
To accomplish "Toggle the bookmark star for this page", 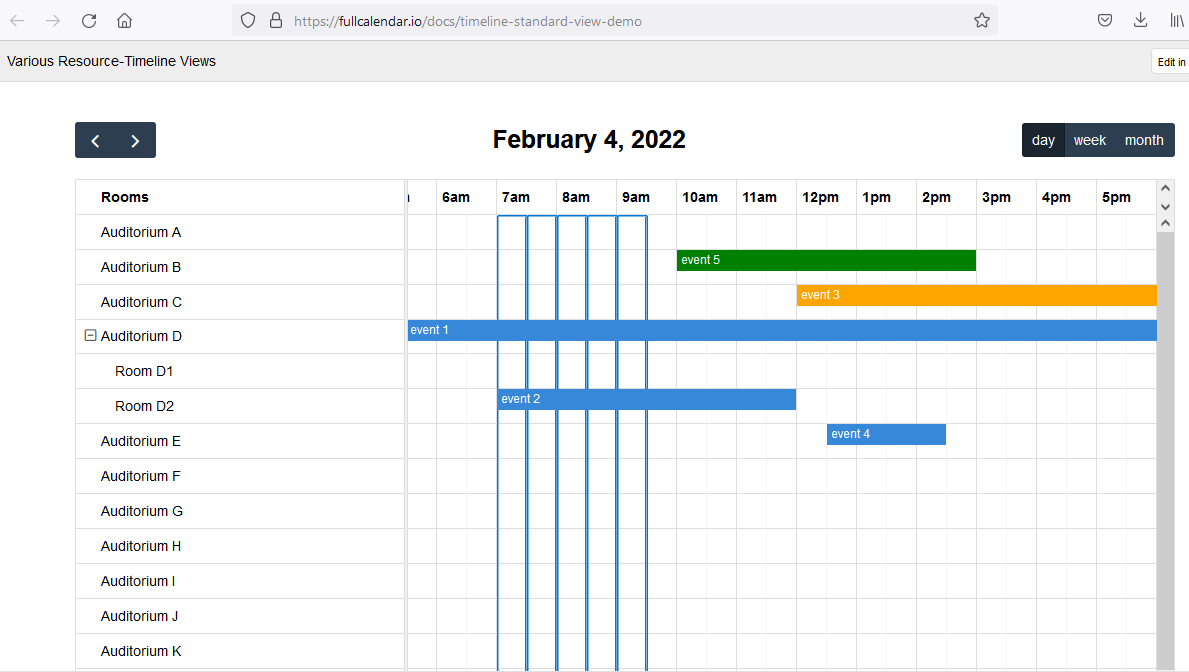I will coord(981,20).
